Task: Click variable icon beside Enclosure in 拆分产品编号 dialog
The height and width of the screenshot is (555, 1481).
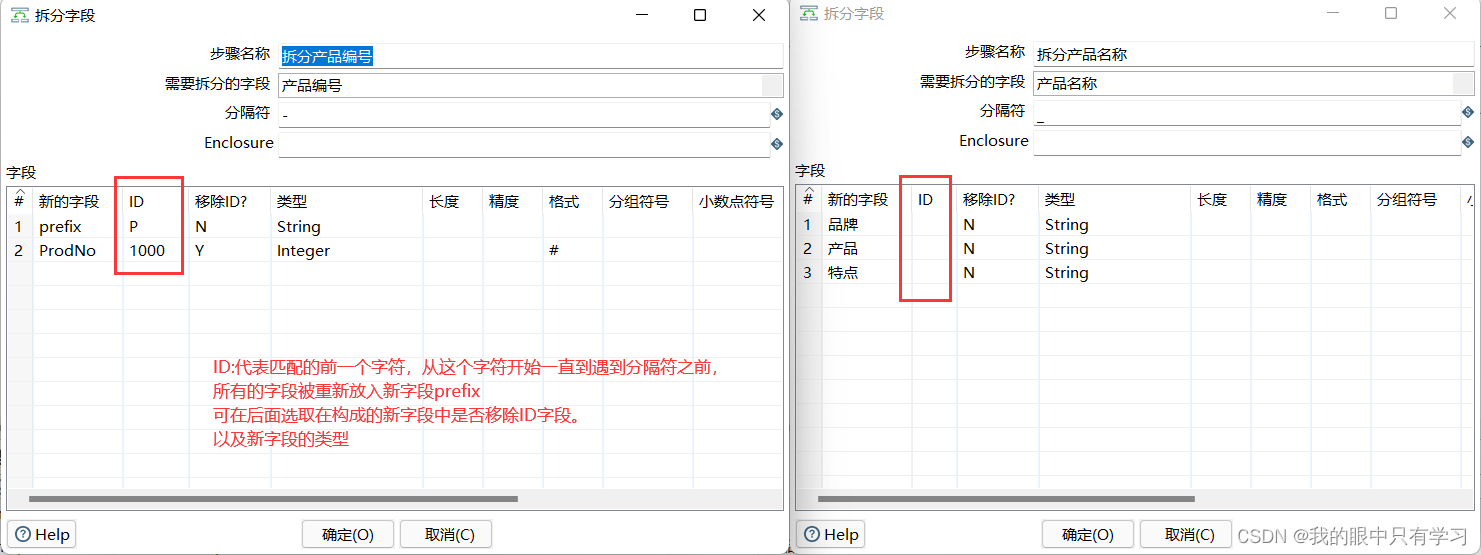Action: pos(777,144)
